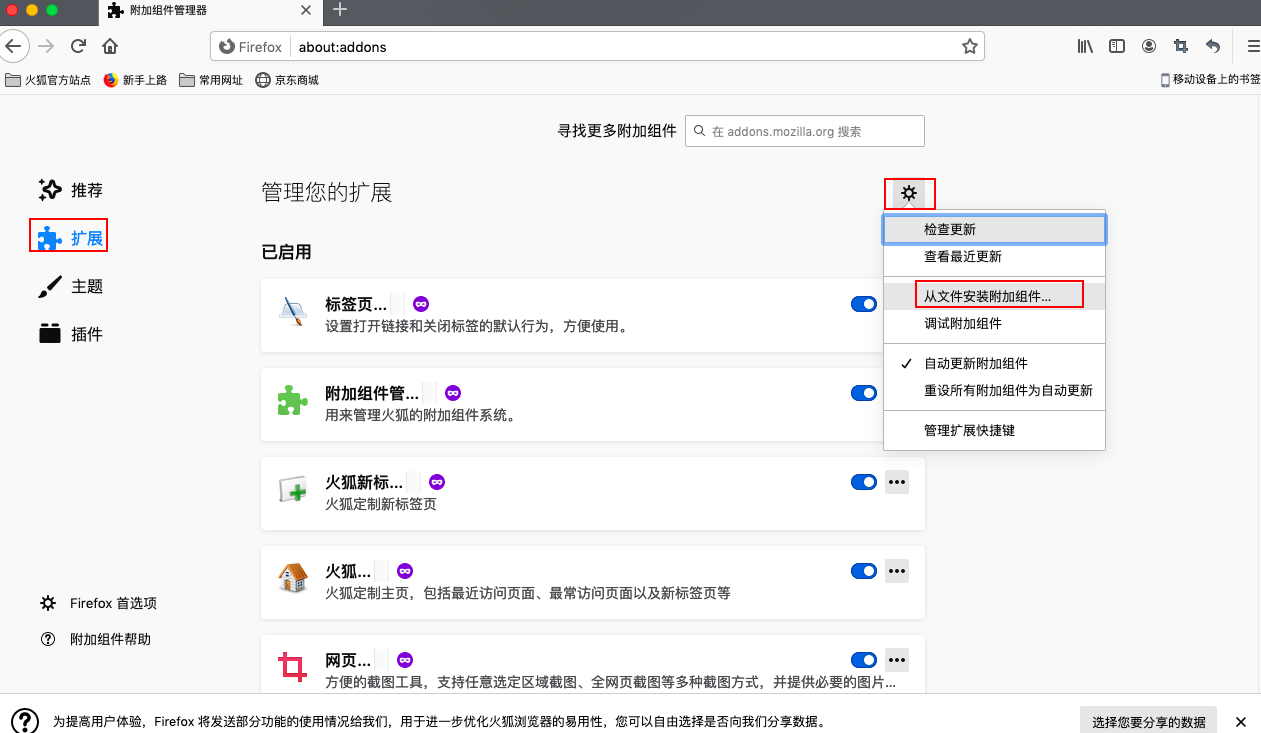Image resolution: width=1261 pixels, height=733 pixels.
Task: Reload the current page
Action: click(x=78, y=46)
